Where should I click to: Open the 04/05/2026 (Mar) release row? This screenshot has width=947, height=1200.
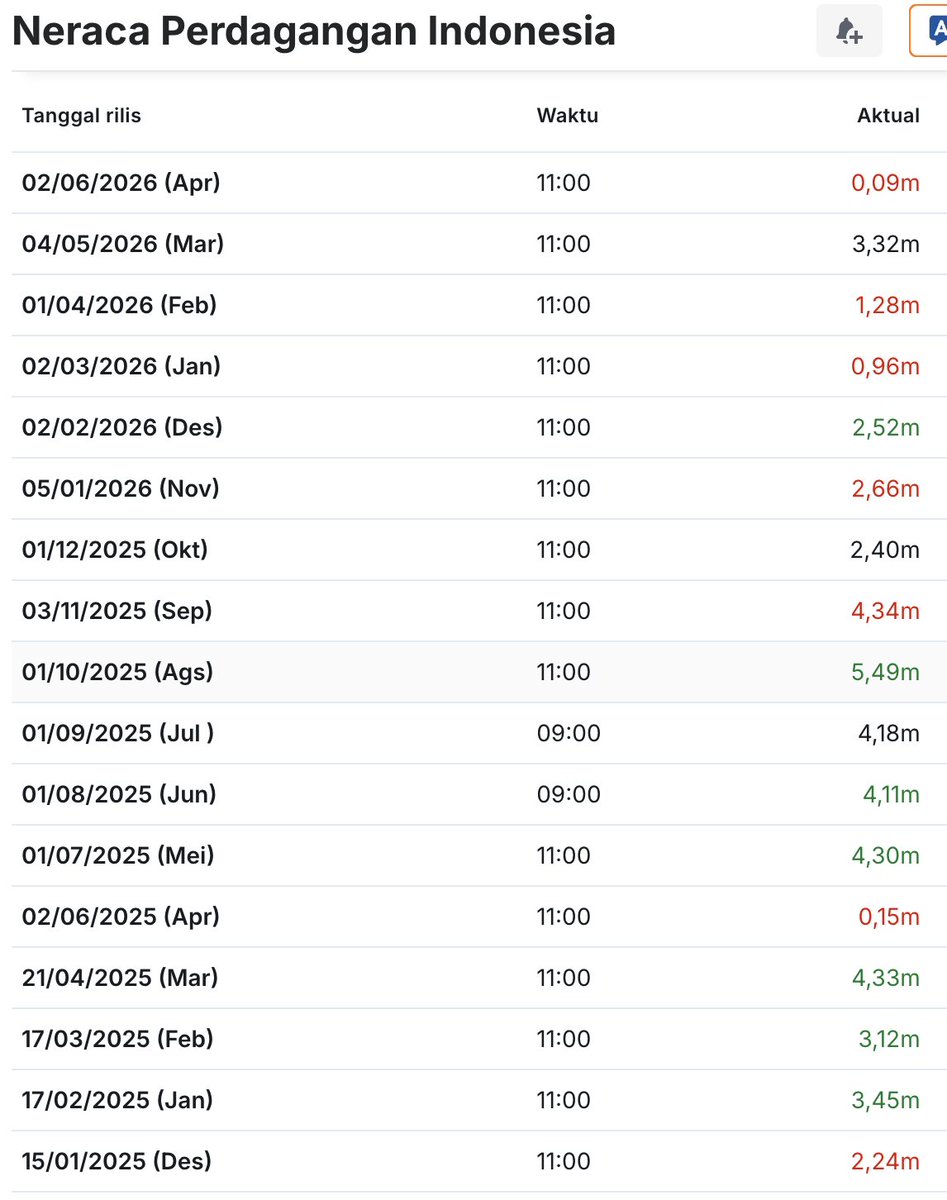(x=479, y=244)
